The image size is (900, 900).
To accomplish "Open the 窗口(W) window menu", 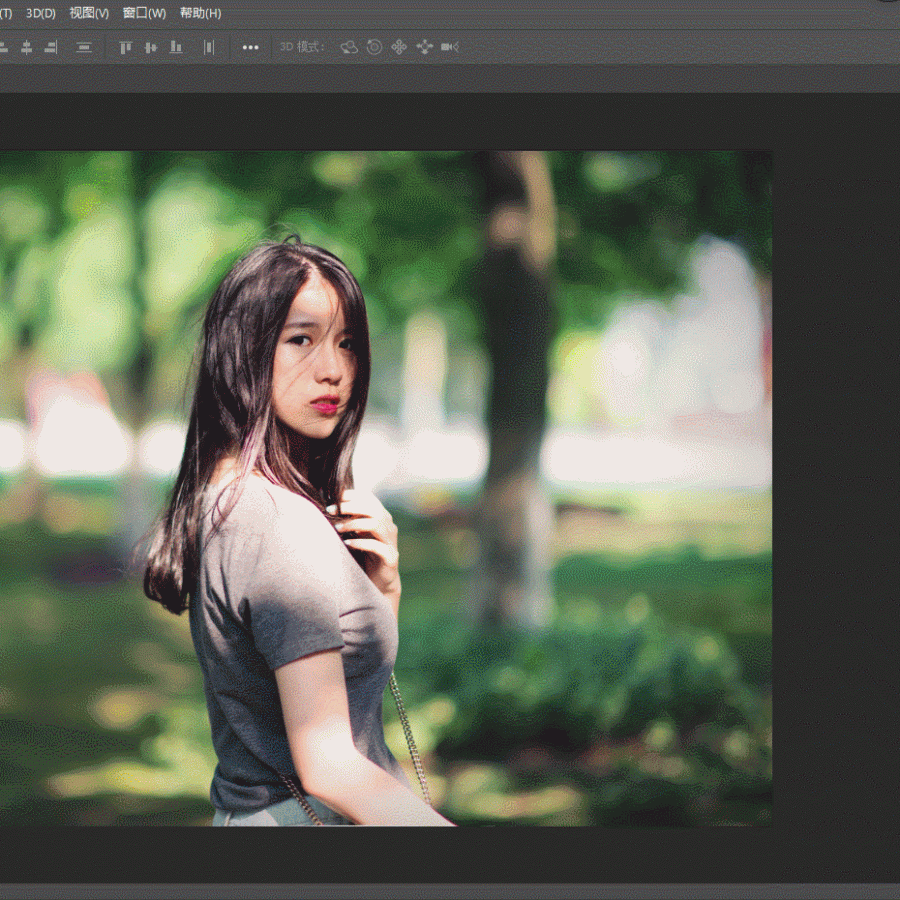I will [x=144, y=13].
